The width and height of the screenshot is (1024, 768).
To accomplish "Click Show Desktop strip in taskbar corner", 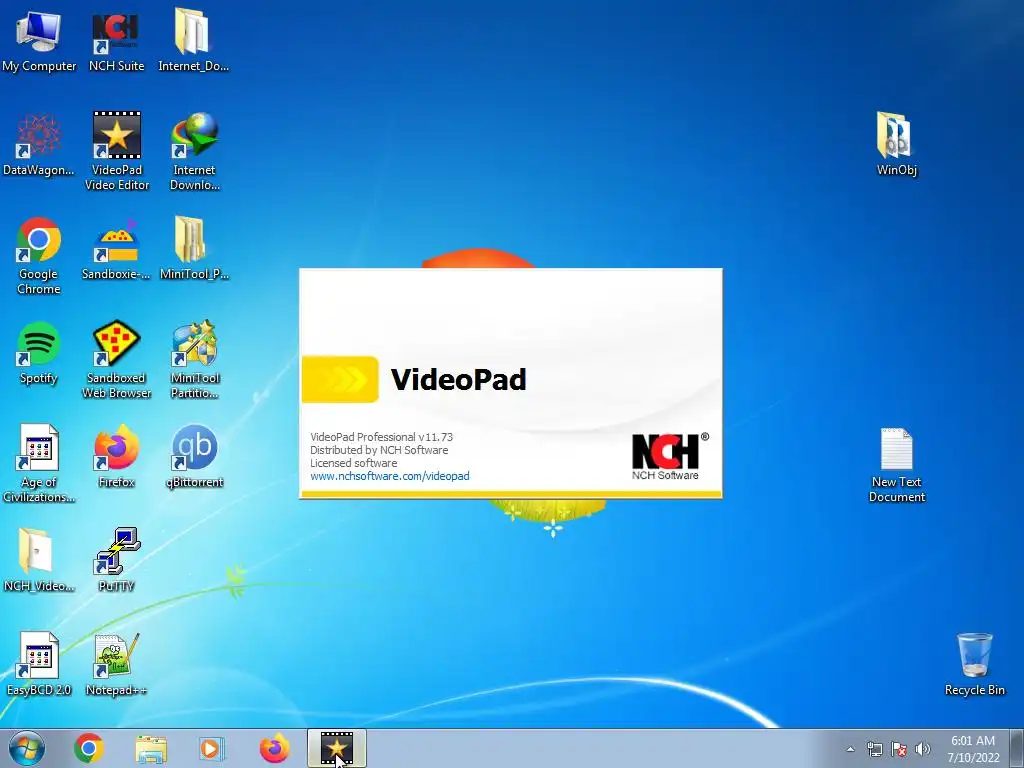I will click(1017, 748).
